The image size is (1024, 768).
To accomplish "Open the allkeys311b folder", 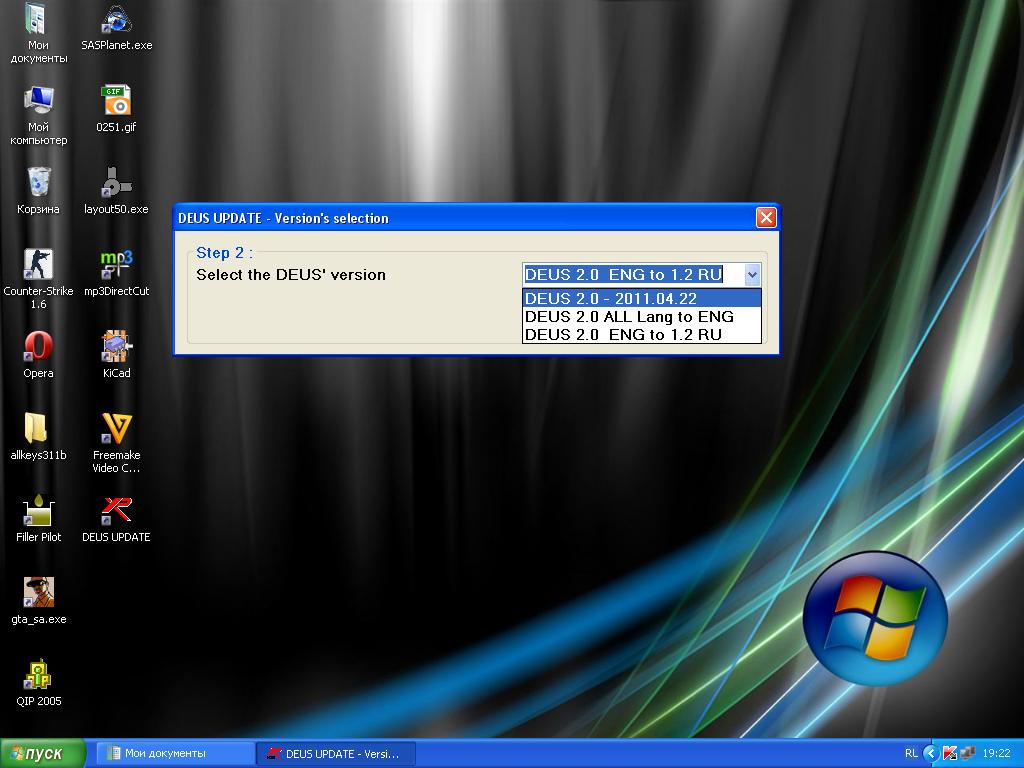I will coord(38,429).
